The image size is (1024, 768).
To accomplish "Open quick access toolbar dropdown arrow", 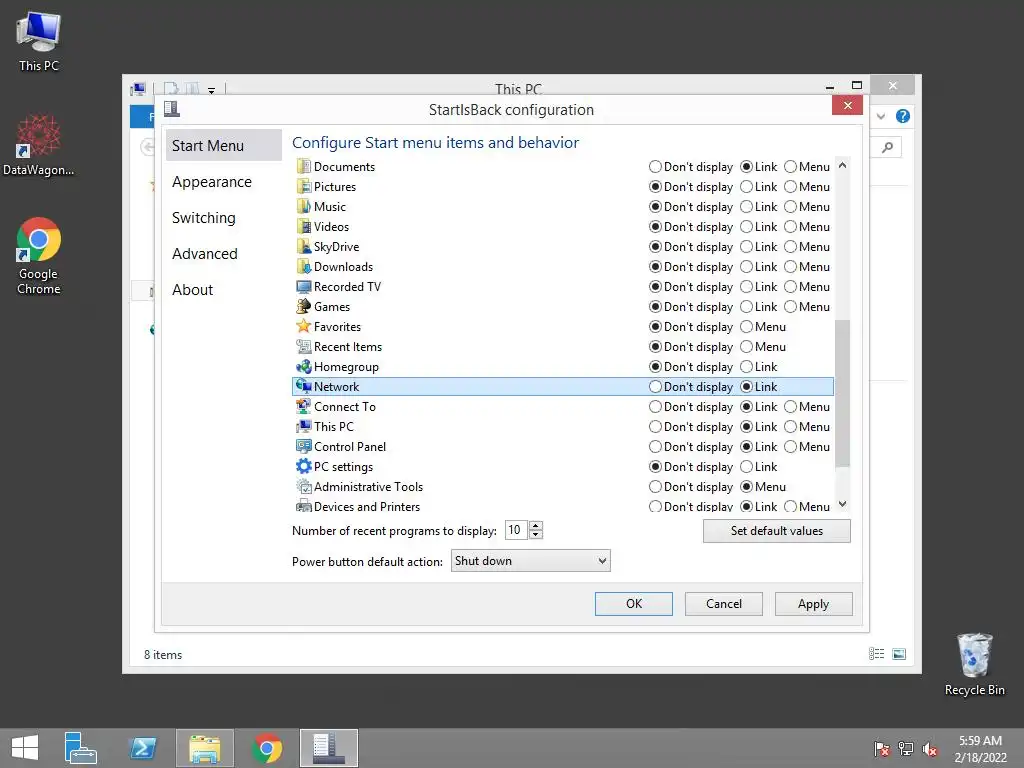I will coord(212,90).
